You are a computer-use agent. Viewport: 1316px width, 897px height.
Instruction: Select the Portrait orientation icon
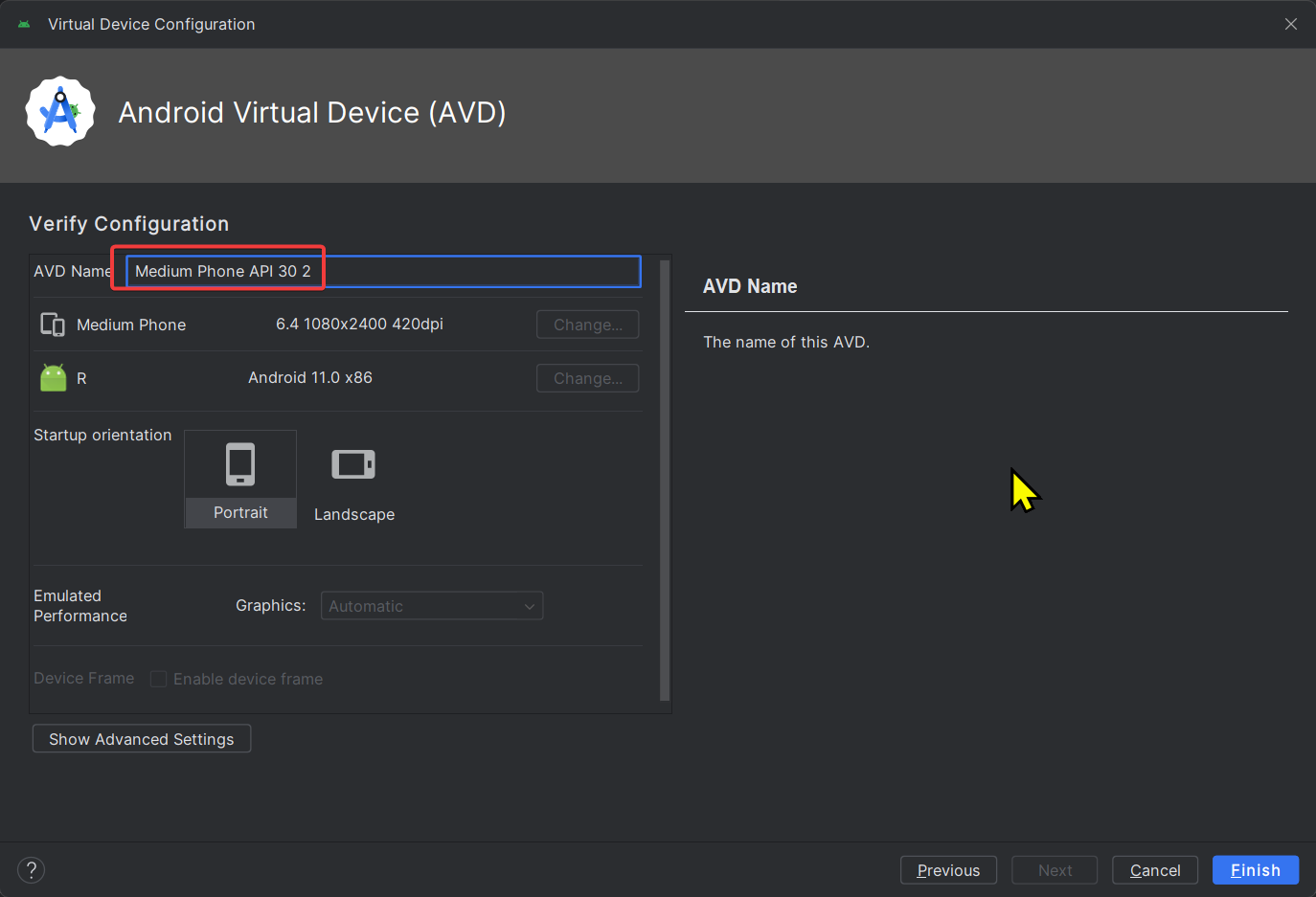tap(240, 464)
